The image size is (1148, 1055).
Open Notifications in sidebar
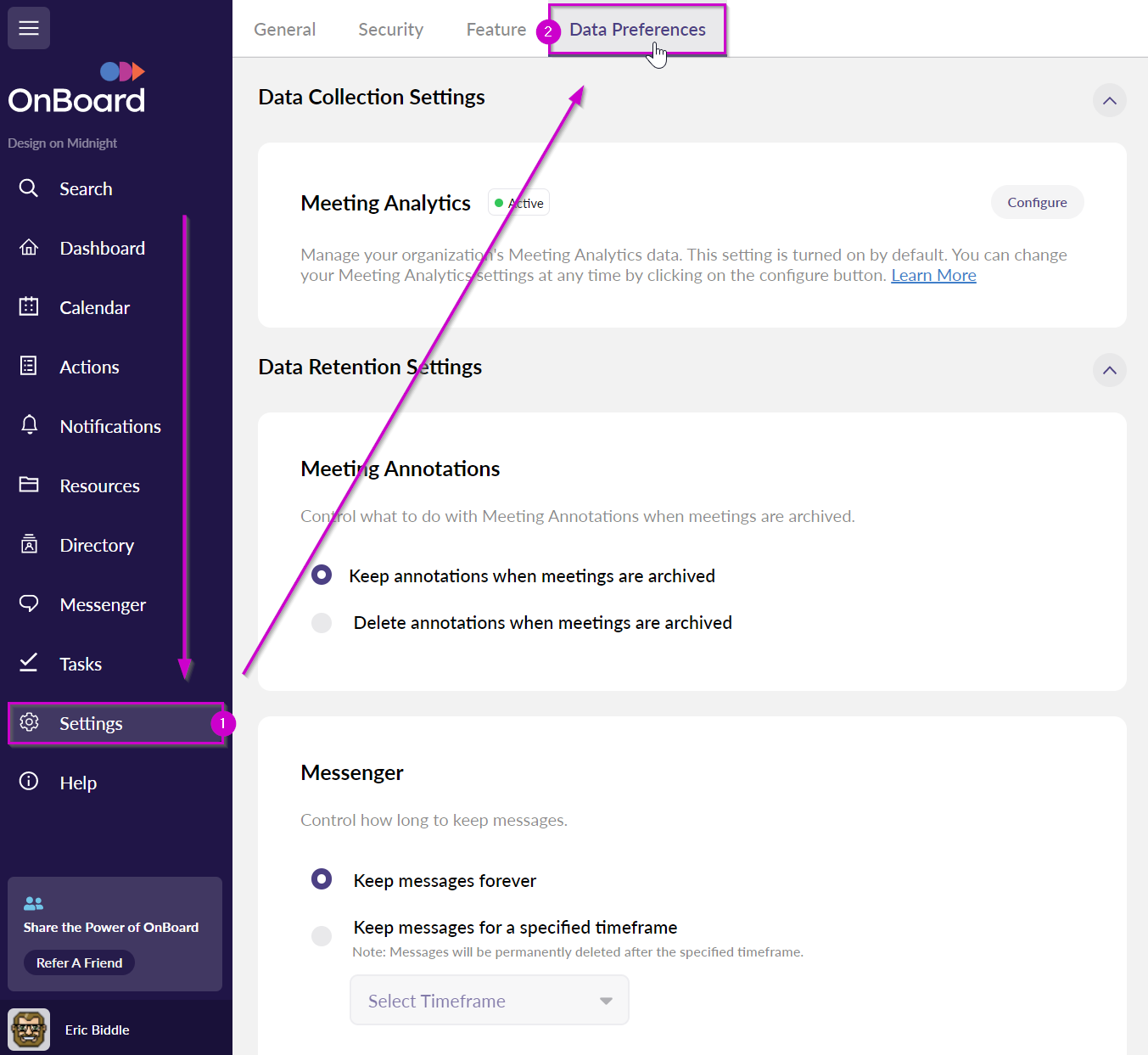(110, 426)
